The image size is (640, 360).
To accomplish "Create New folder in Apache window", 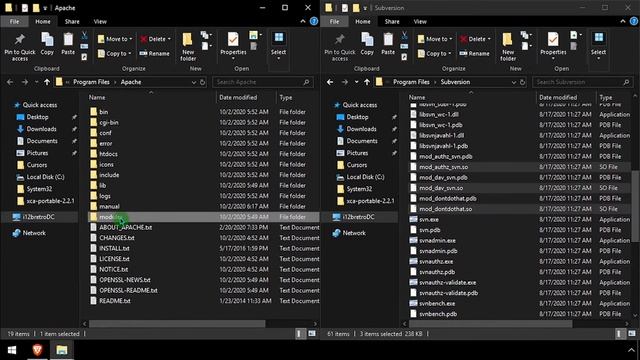I will (188, 47).
